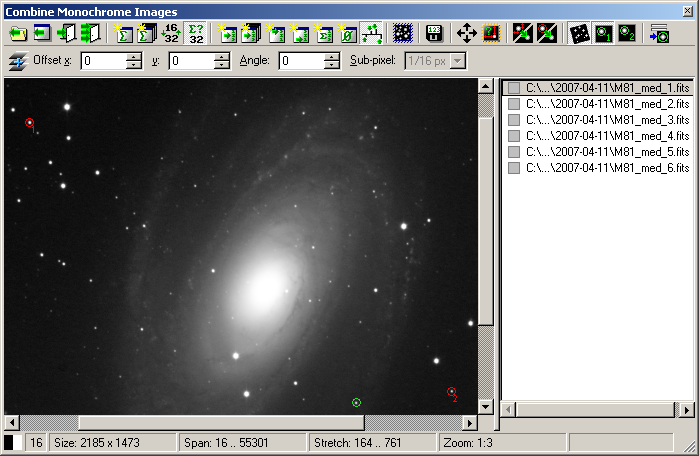
Task: Click the image vertical scrollbar thumb
Action: pos(485,221)
